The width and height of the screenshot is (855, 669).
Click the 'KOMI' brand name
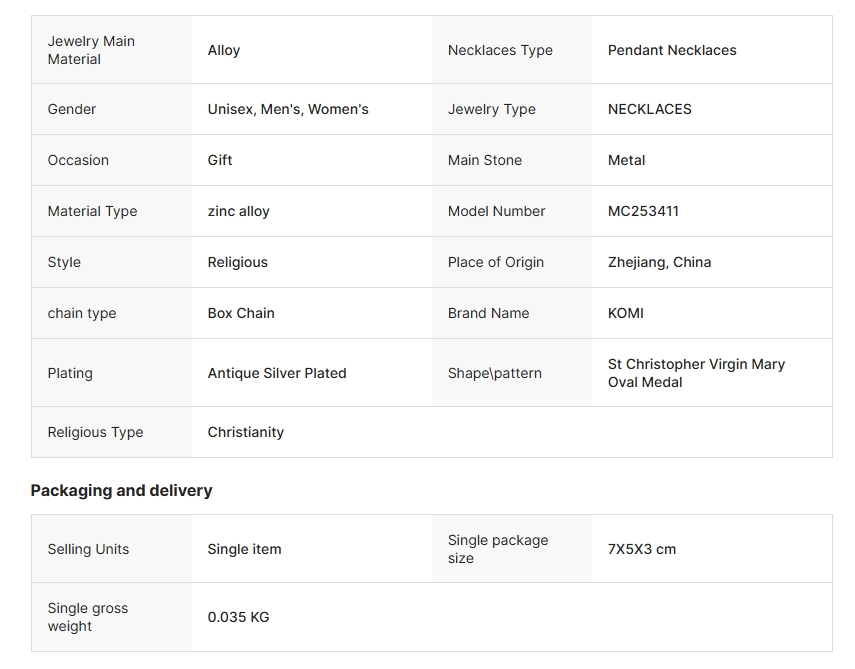626,313
